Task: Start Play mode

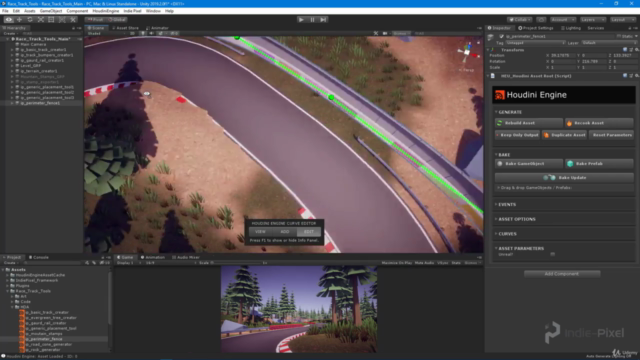Action: (x=301, y=20)
